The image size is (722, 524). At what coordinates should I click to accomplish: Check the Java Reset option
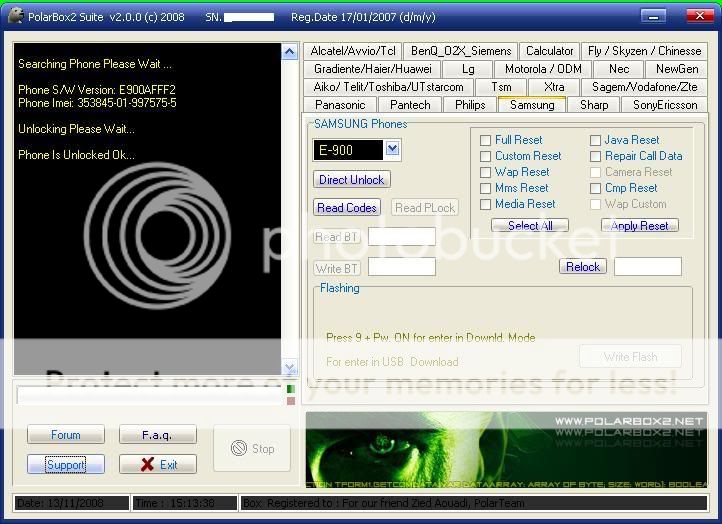pos(595,140)
